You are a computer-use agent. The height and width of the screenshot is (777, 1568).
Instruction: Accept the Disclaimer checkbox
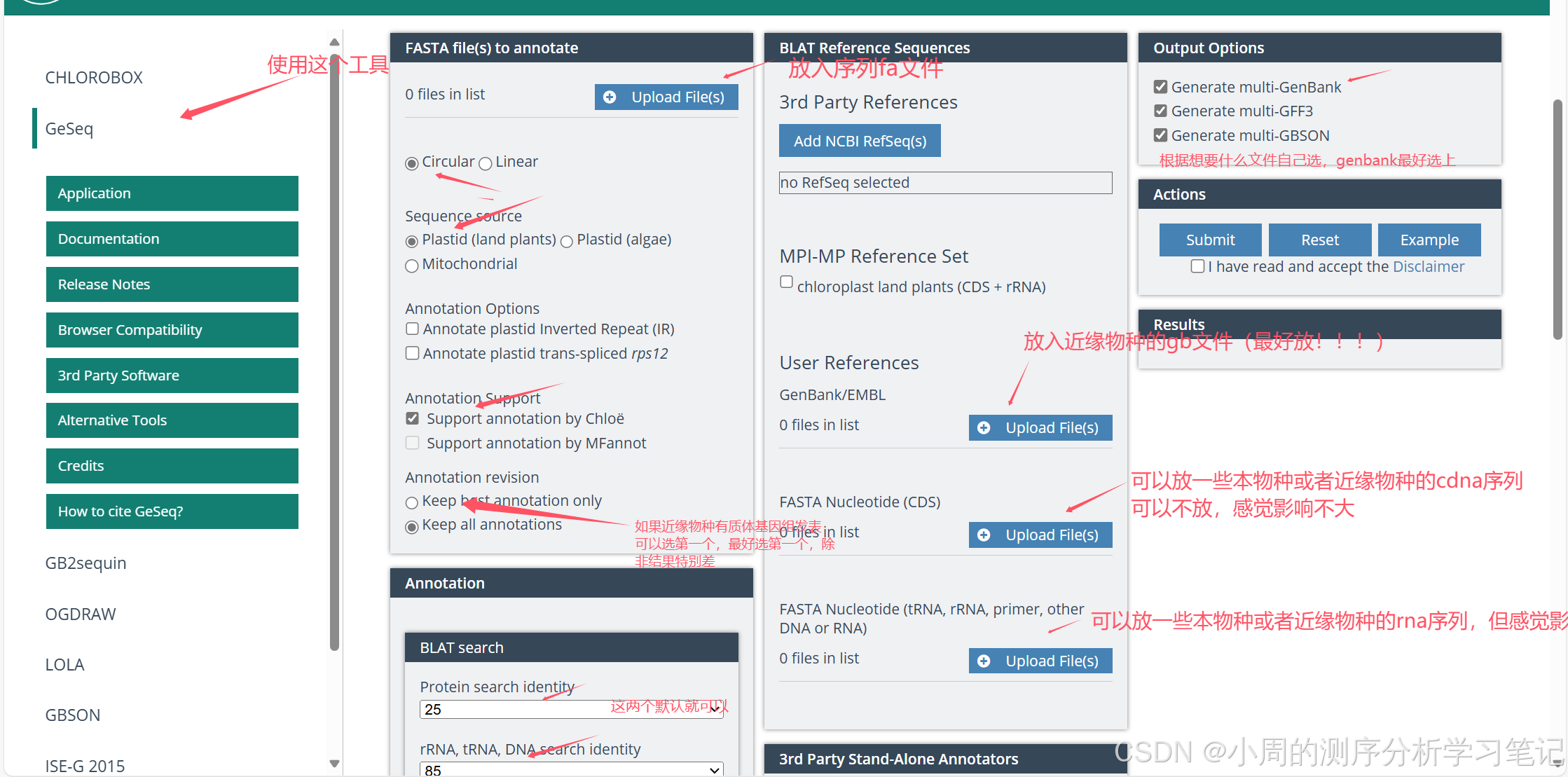(1197, 266)
